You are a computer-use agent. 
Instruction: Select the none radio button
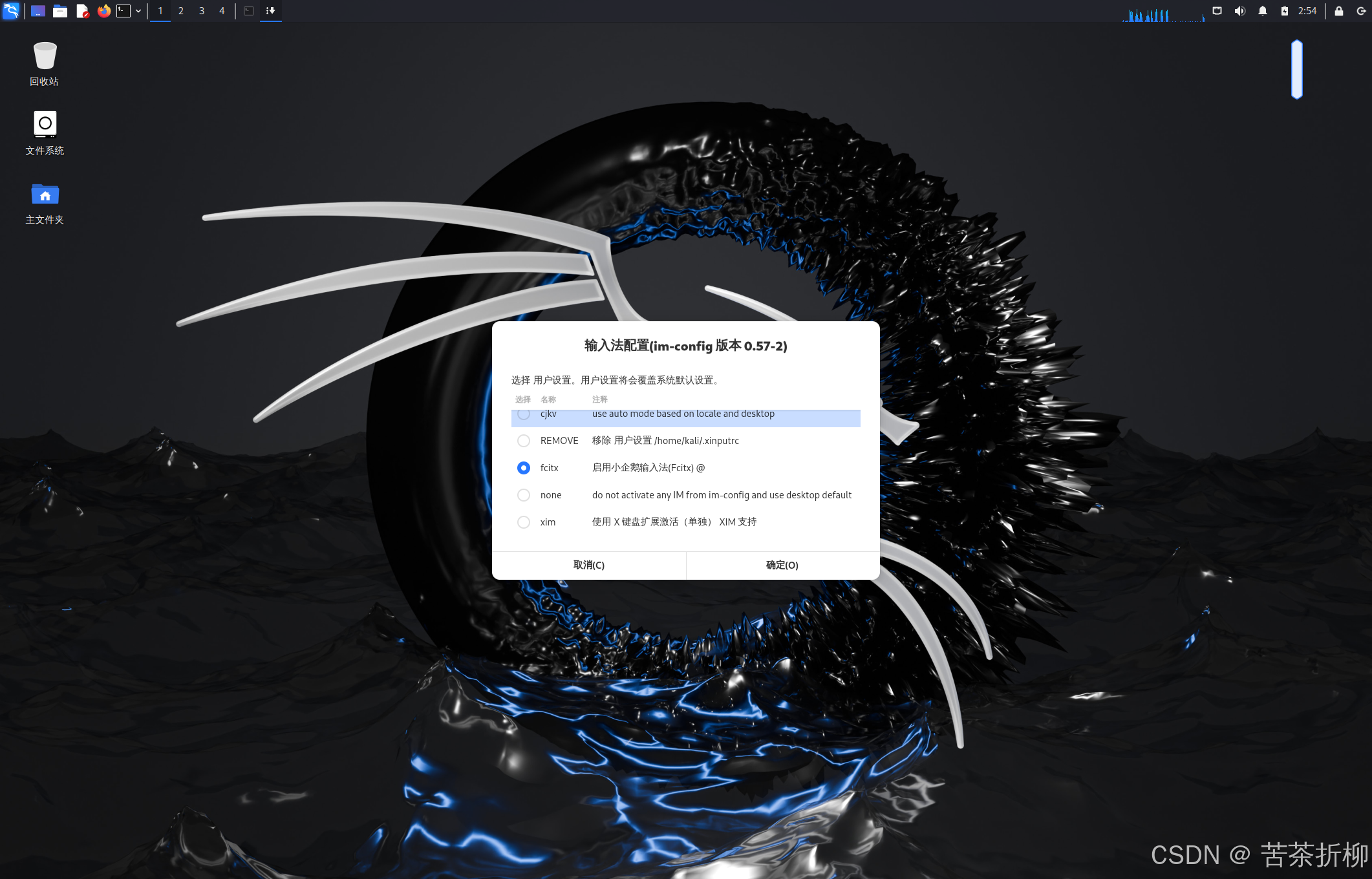tap(524, 495)
